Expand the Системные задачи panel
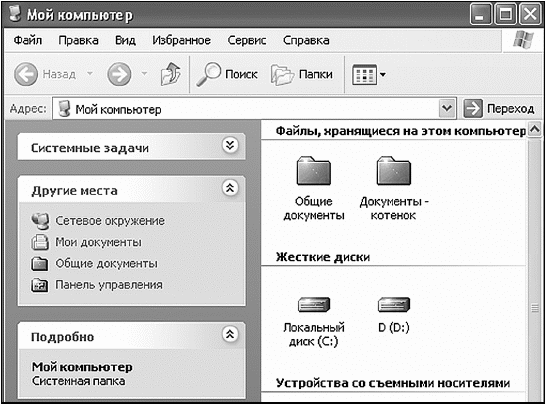Image resolution: width=546 pixels, height=404 pixels. pyautogui.click(x=230, y=146)
